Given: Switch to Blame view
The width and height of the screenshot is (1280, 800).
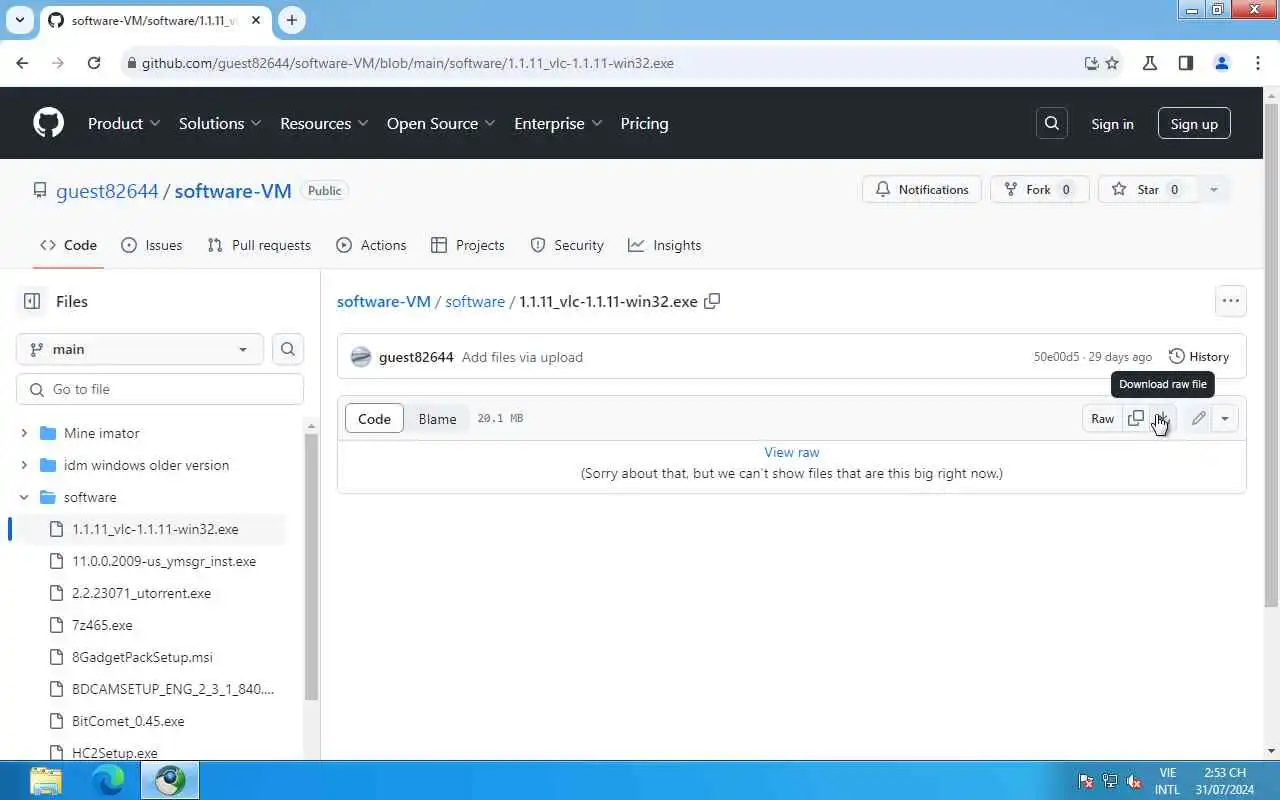Looking at the screenshot, I should 437,419.
